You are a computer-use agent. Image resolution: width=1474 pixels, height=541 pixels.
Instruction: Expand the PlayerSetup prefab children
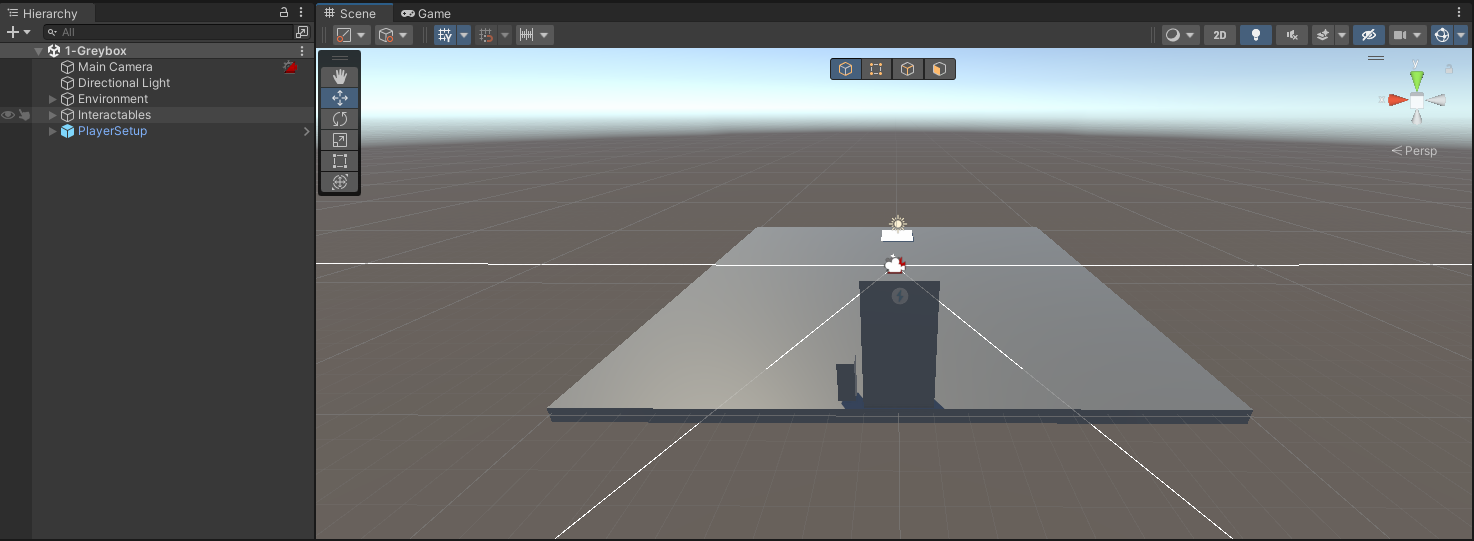53,131
